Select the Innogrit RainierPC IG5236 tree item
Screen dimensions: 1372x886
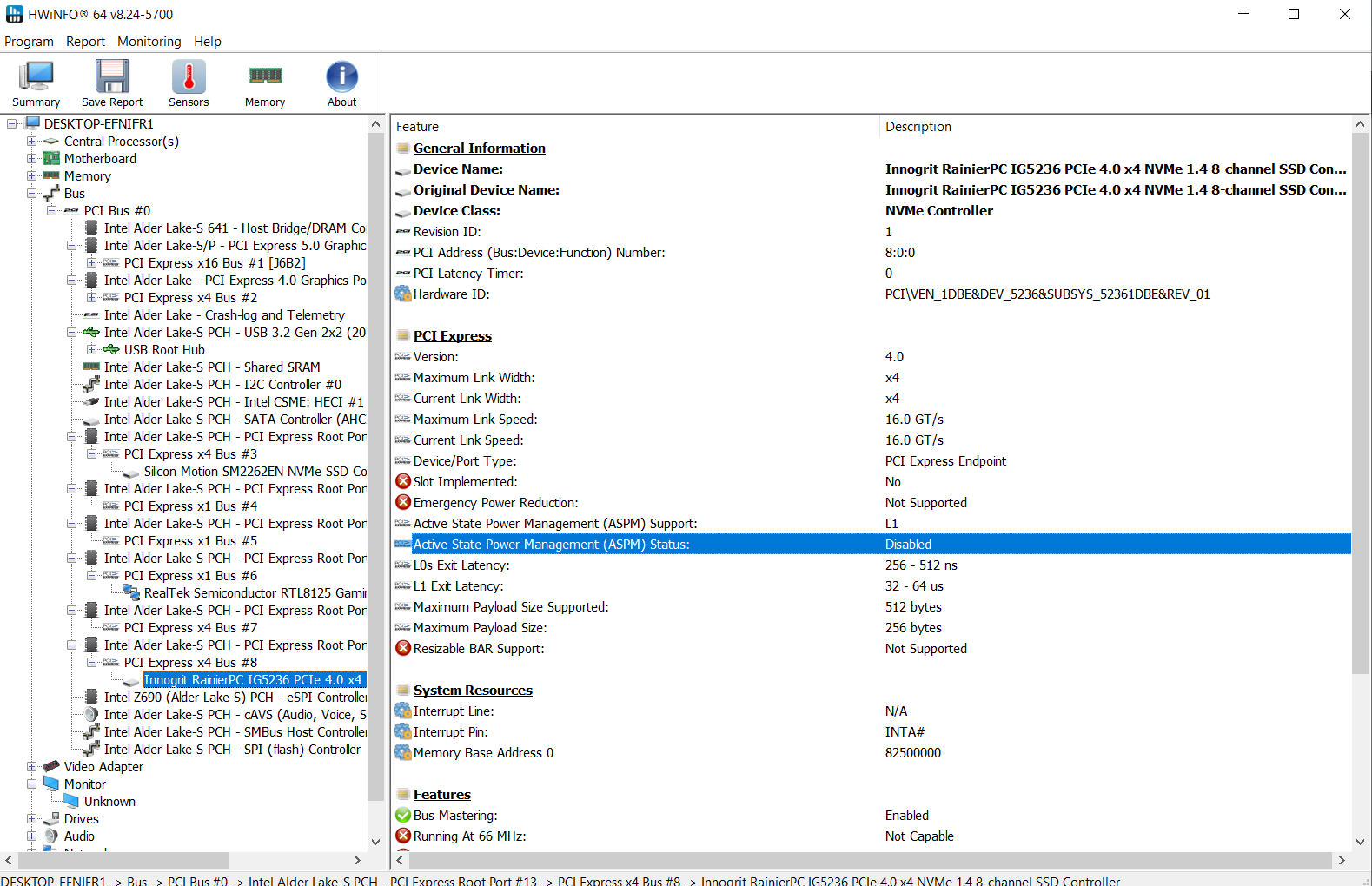pyautogui.click(x=253, y=679)
